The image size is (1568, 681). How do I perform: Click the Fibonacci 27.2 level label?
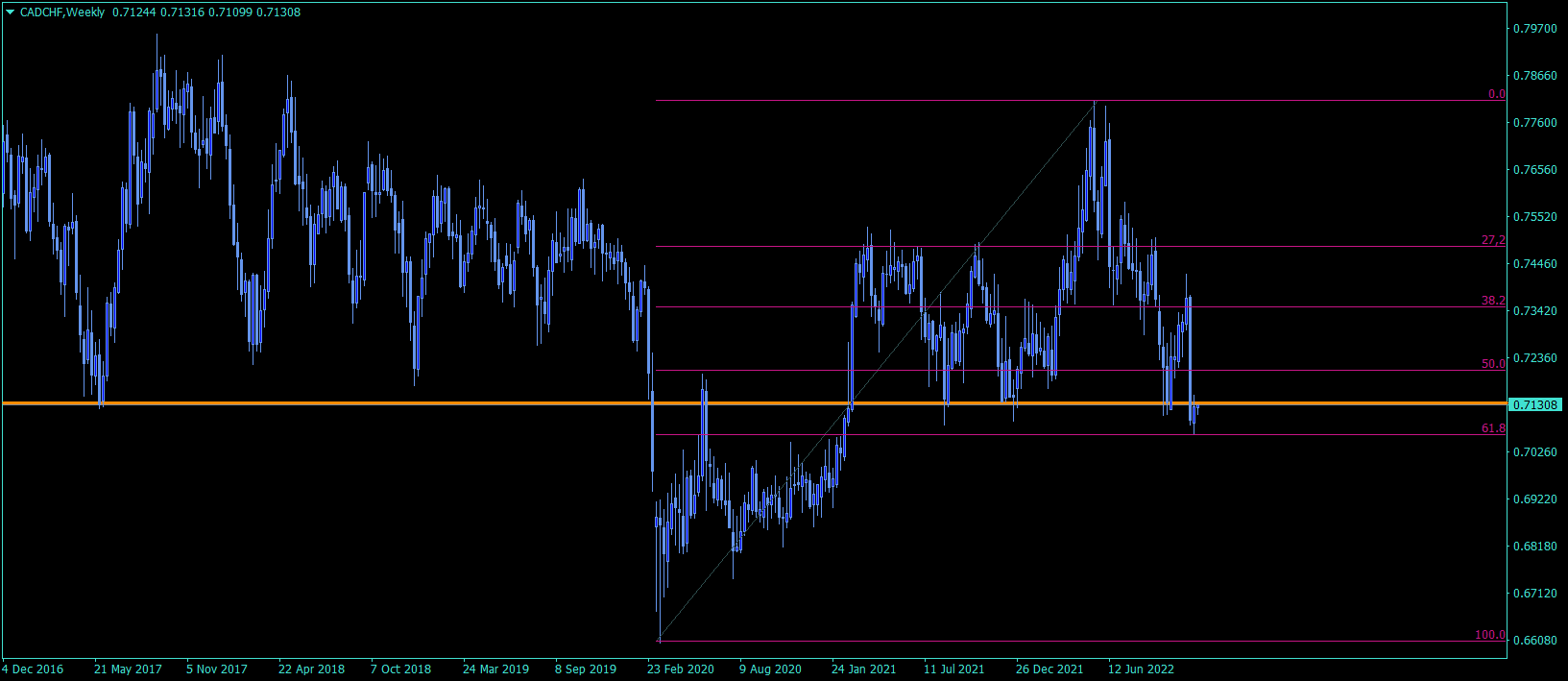[x=1493, y=240]
